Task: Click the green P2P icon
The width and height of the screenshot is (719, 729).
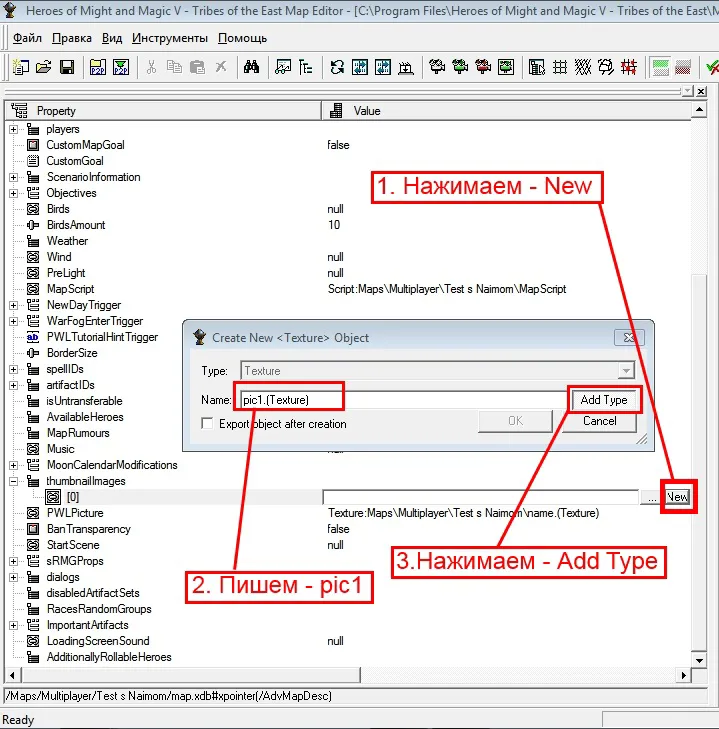Action: 121,67
